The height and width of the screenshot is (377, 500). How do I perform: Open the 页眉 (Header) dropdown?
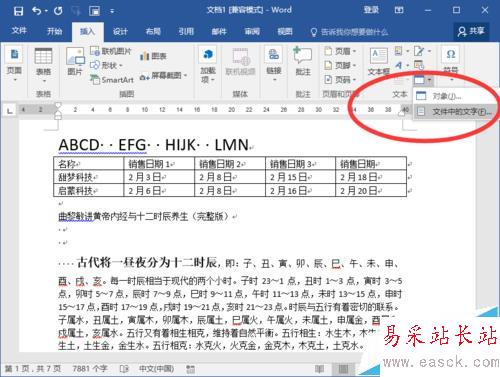[x=340, y=51]
